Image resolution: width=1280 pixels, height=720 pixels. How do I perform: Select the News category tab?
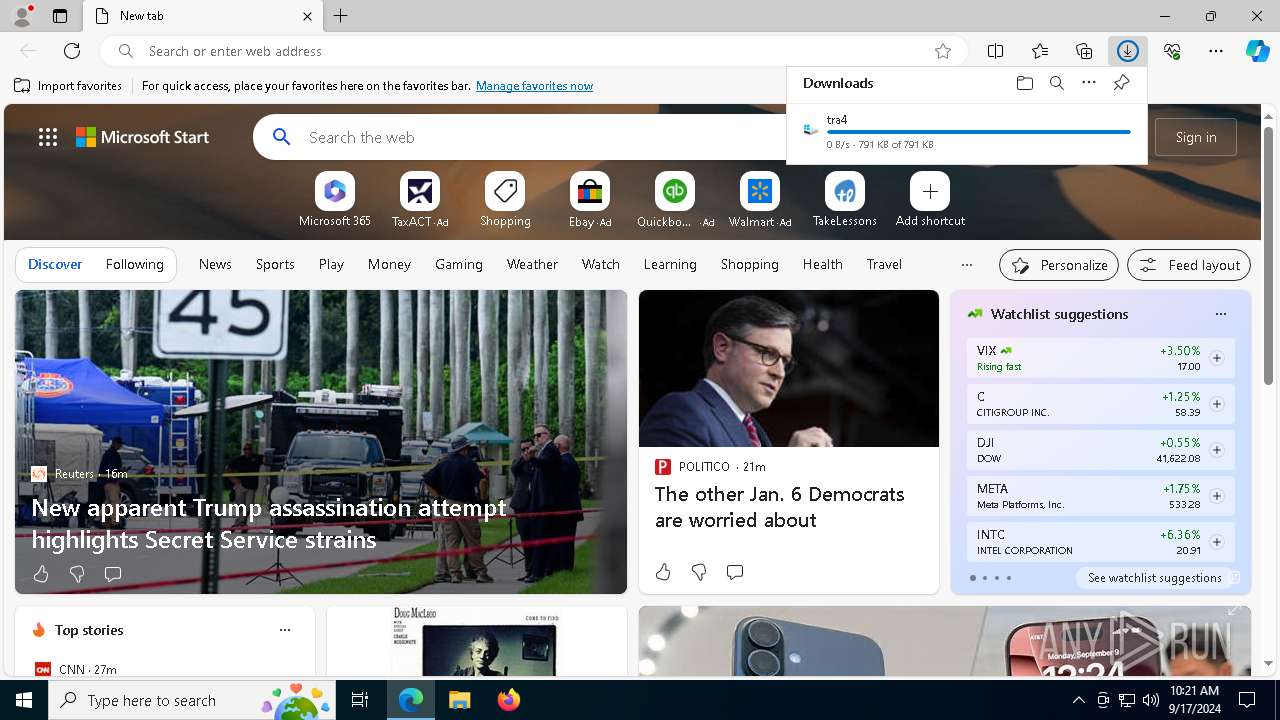click(x=215, y=264)
